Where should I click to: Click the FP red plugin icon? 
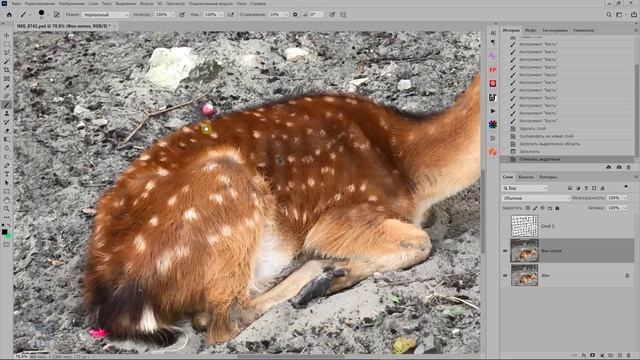(x=493, y=70)
